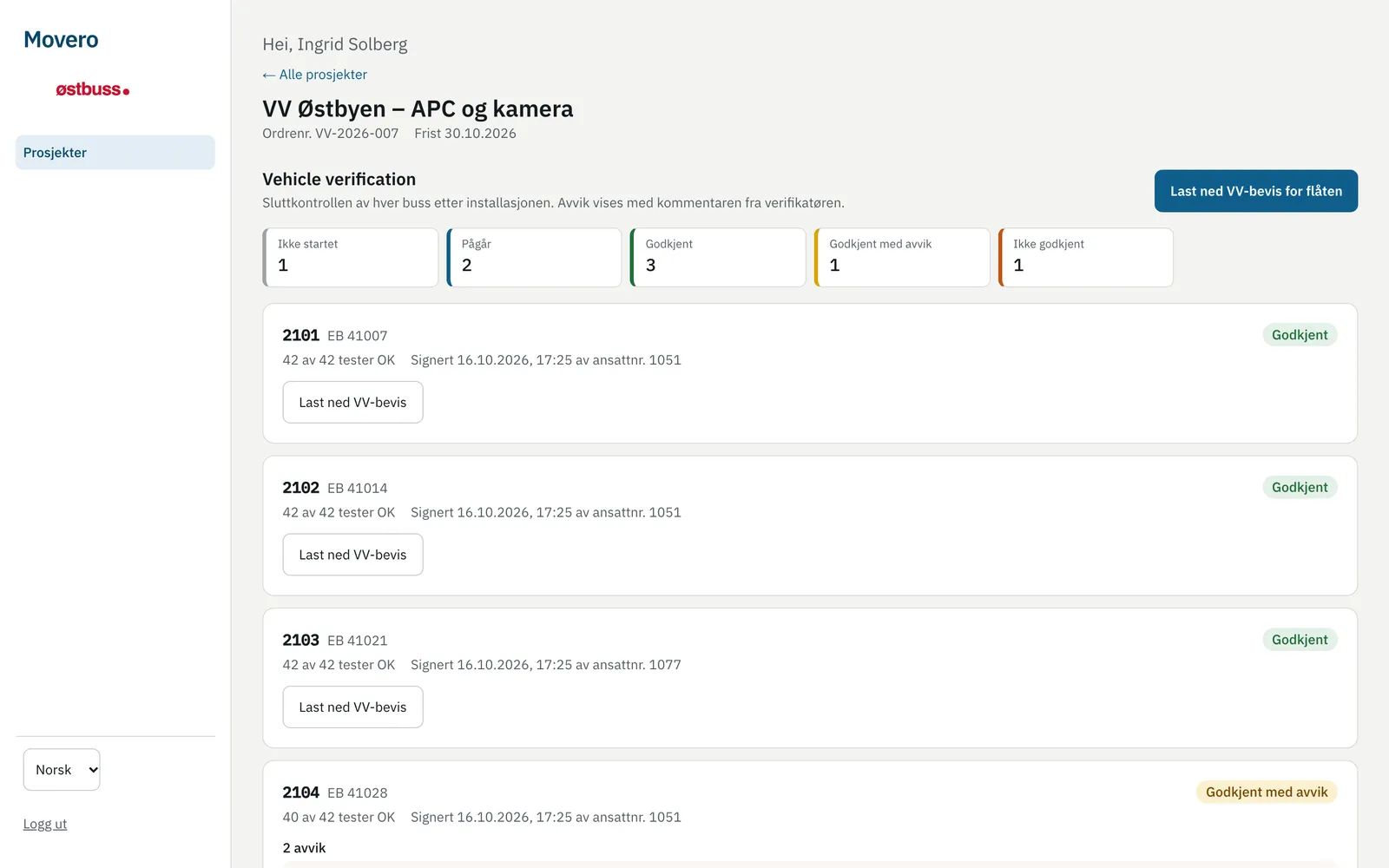
Task: Click registration EB 41021
Action: pos(358,641)
